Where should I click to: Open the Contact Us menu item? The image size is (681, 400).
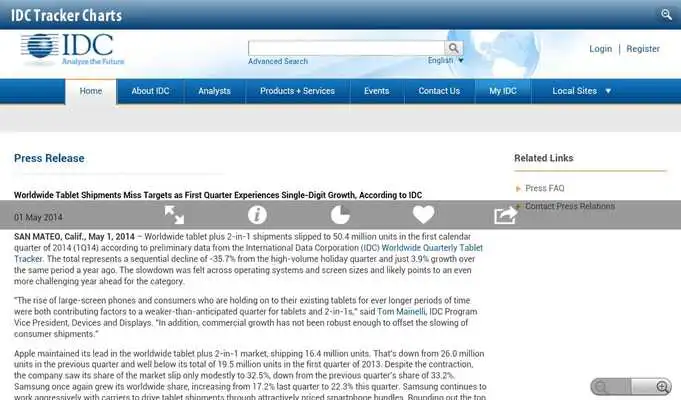tap(439, 91)
